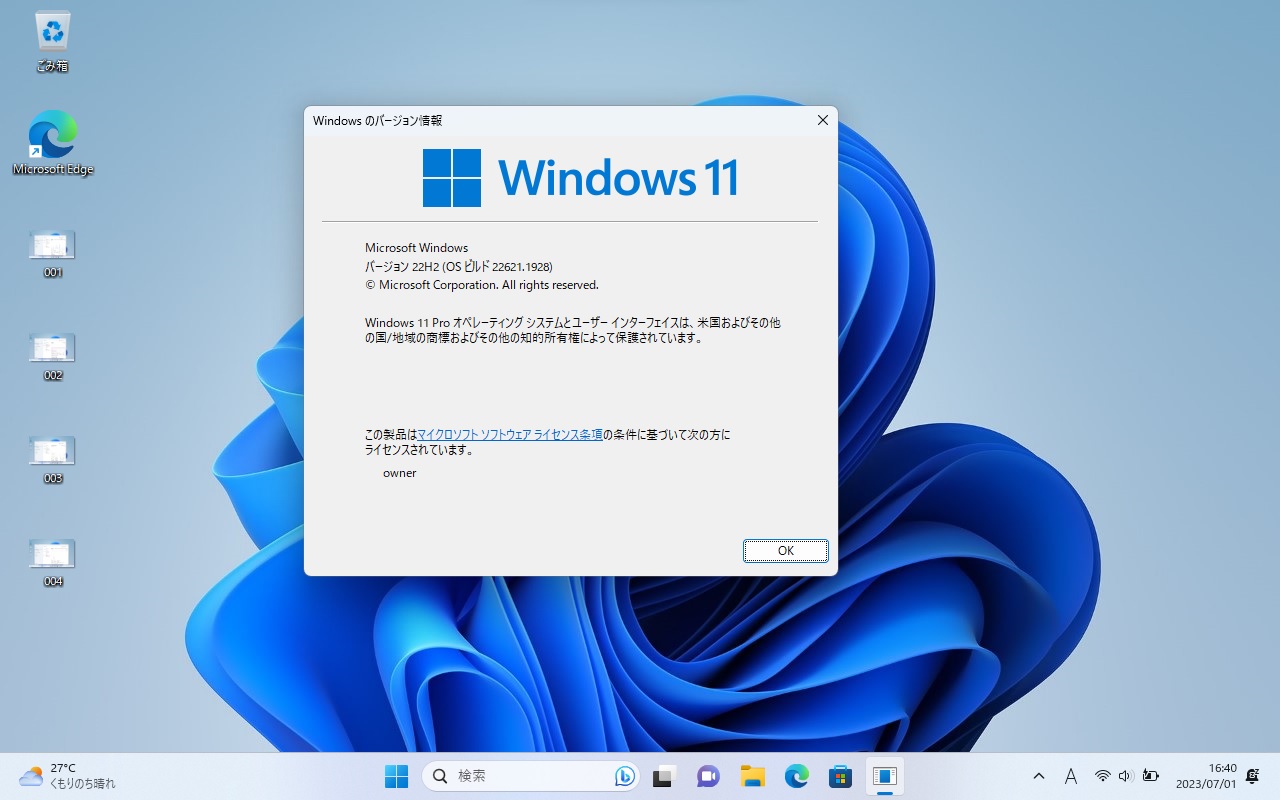Screen dimensions: 1280x800
Task: Launch the Chat app from the taskbar
Action: pyautogui.click(x=708, y=776)
